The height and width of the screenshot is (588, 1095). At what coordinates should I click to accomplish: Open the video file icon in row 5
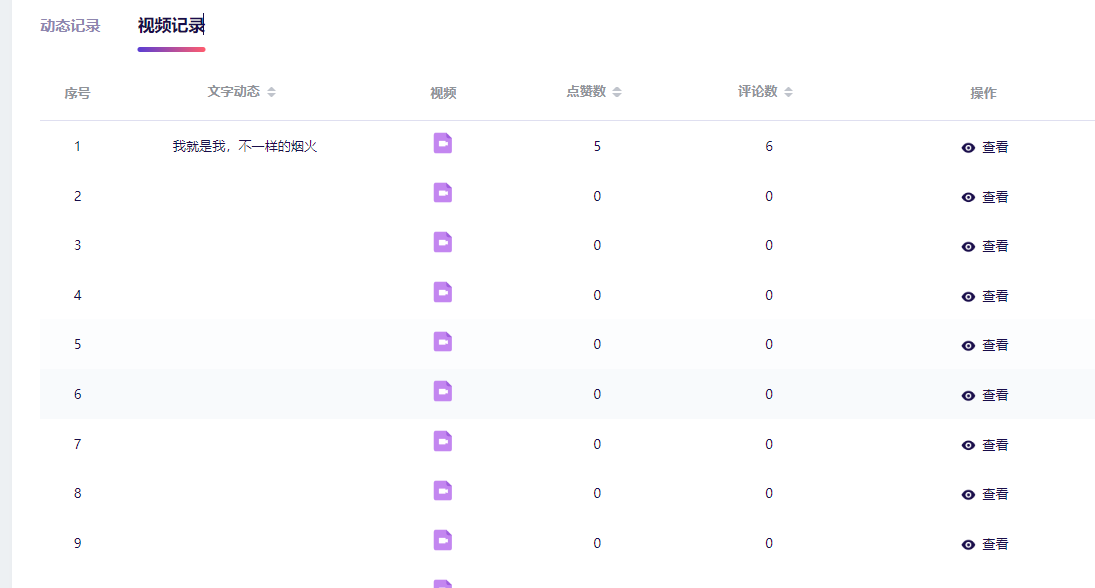[443, 341]
